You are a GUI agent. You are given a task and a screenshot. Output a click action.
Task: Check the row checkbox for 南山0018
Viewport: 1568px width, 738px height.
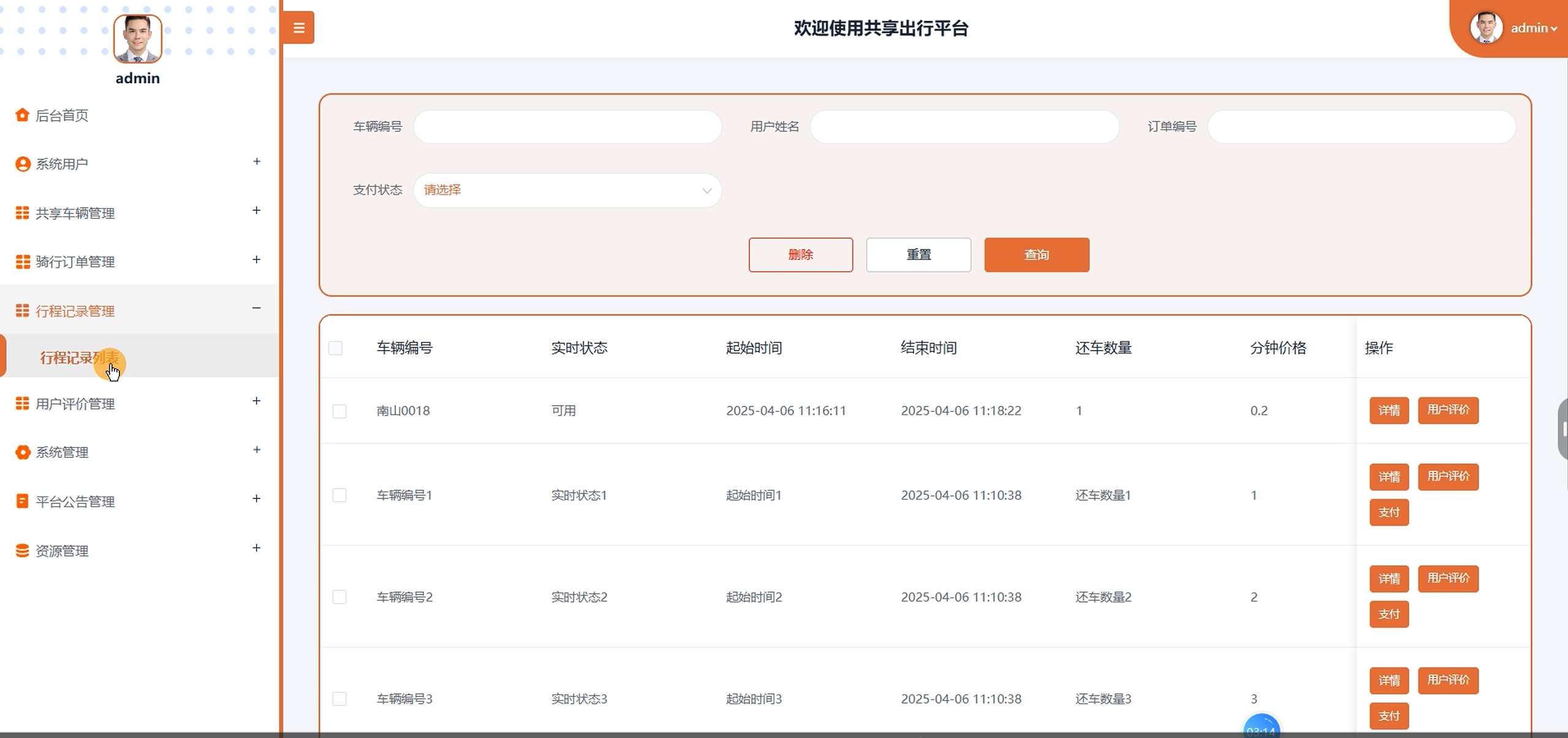(339, 411)
